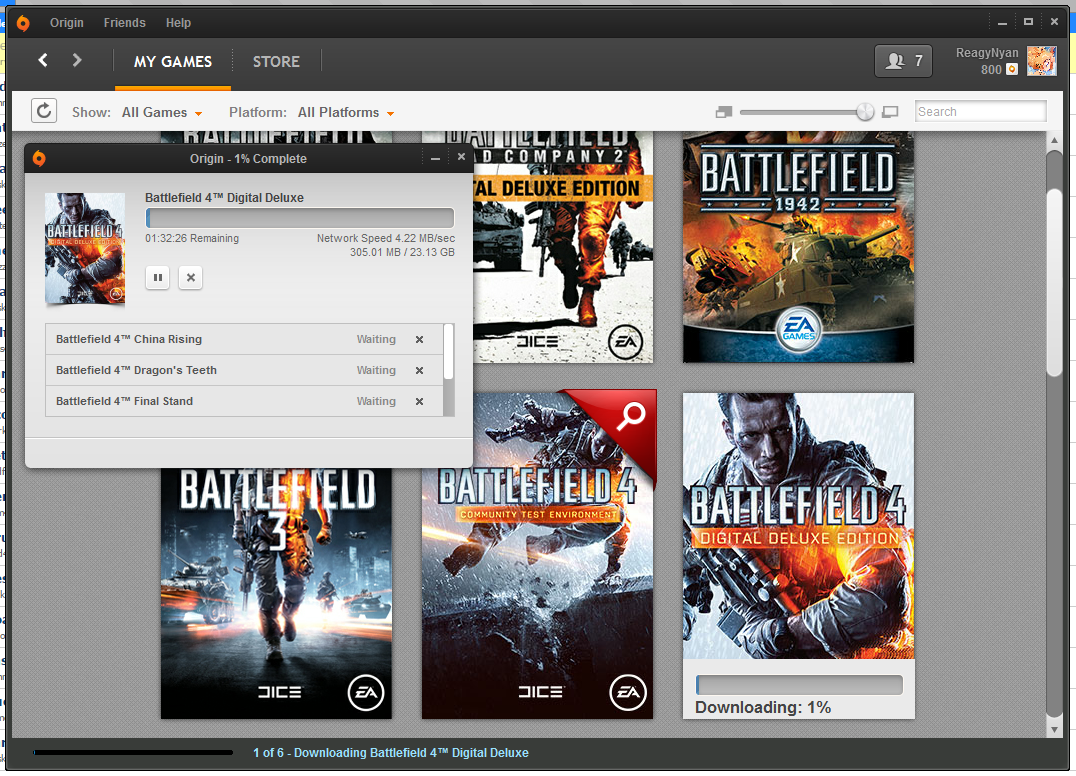Click the Downloading 1% progress bar on tile
This screenshot has height=776, width=1076.
799,685
